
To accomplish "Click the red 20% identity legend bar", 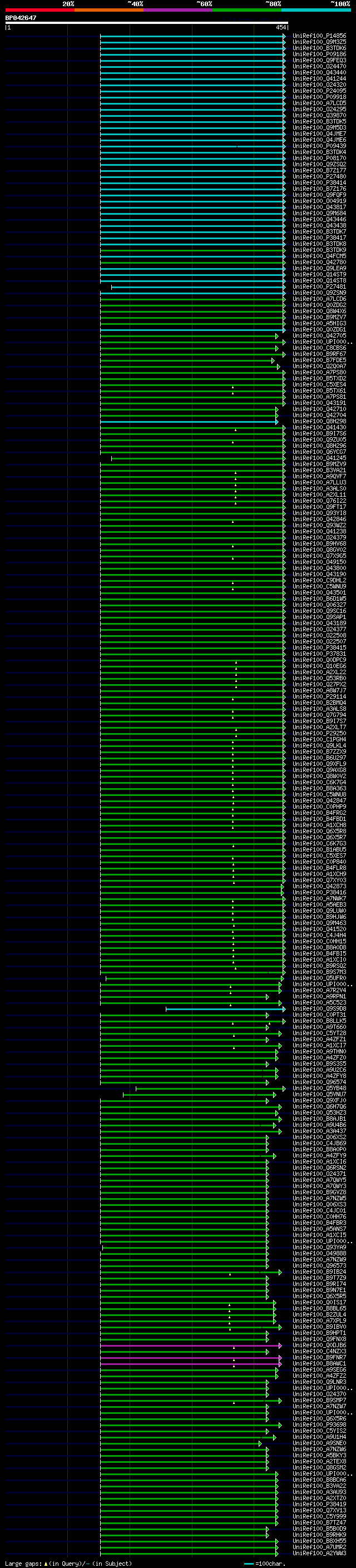I will tap(39, 10).
